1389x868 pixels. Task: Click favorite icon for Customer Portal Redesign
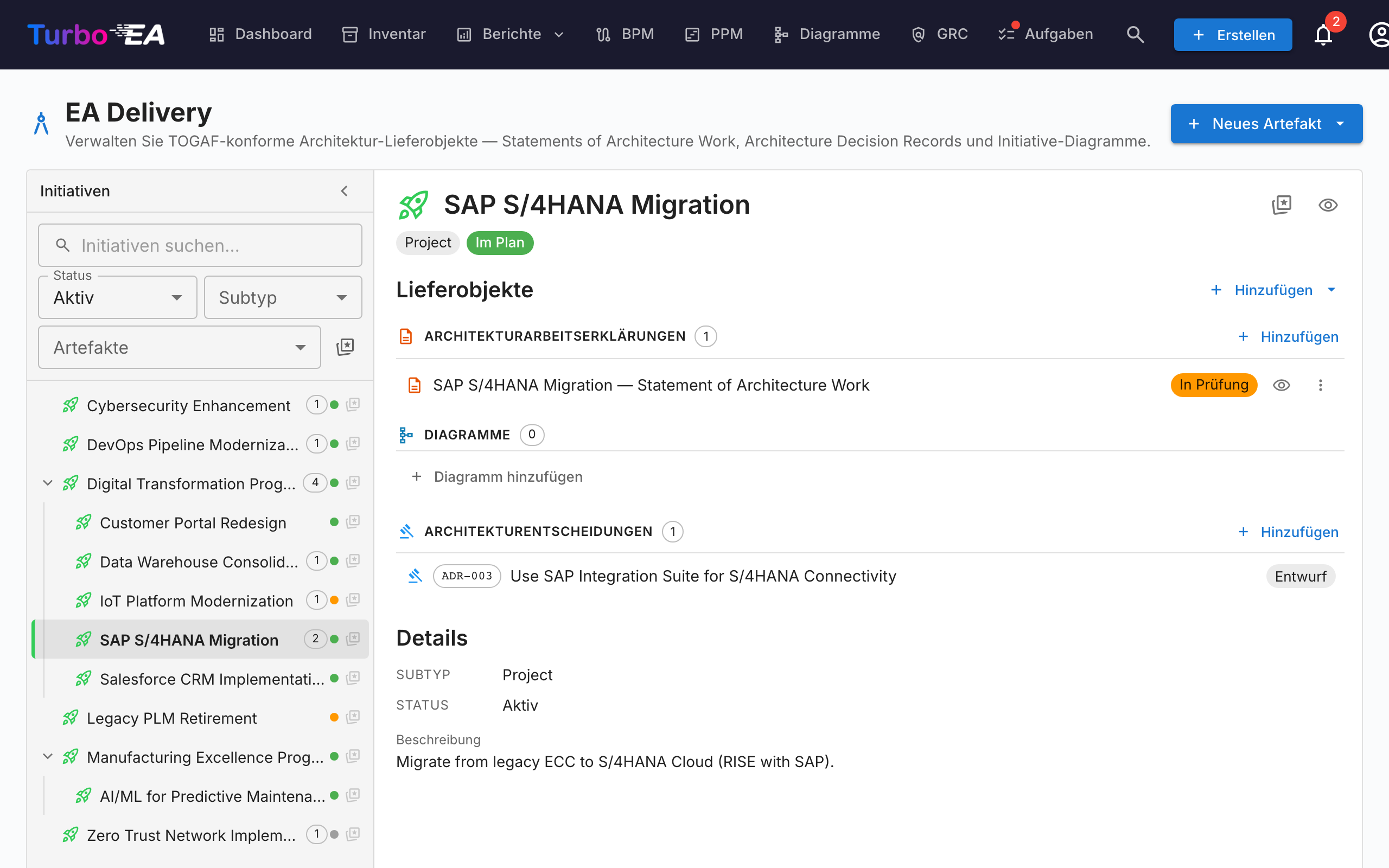353,522
